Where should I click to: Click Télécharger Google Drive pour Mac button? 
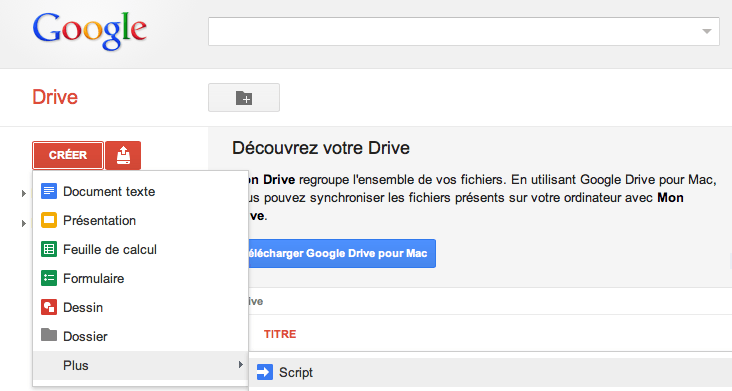tap(342, 253)
